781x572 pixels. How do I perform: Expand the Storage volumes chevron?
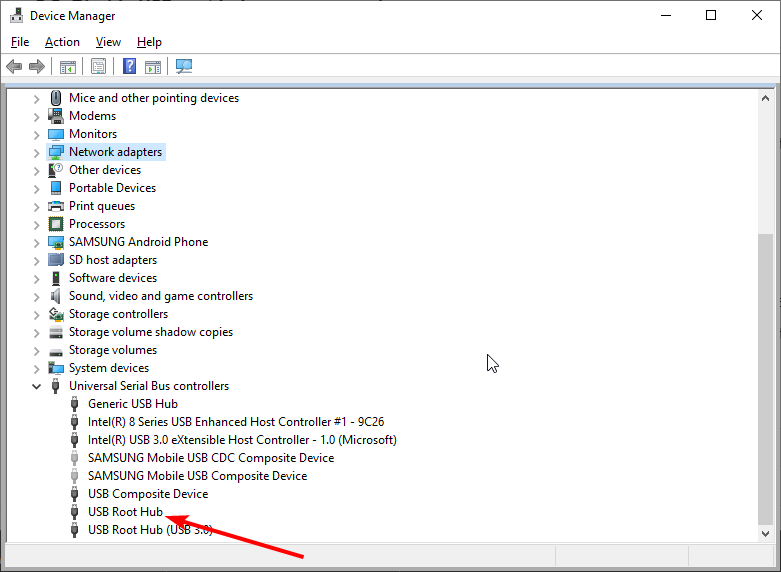point(36,351)
